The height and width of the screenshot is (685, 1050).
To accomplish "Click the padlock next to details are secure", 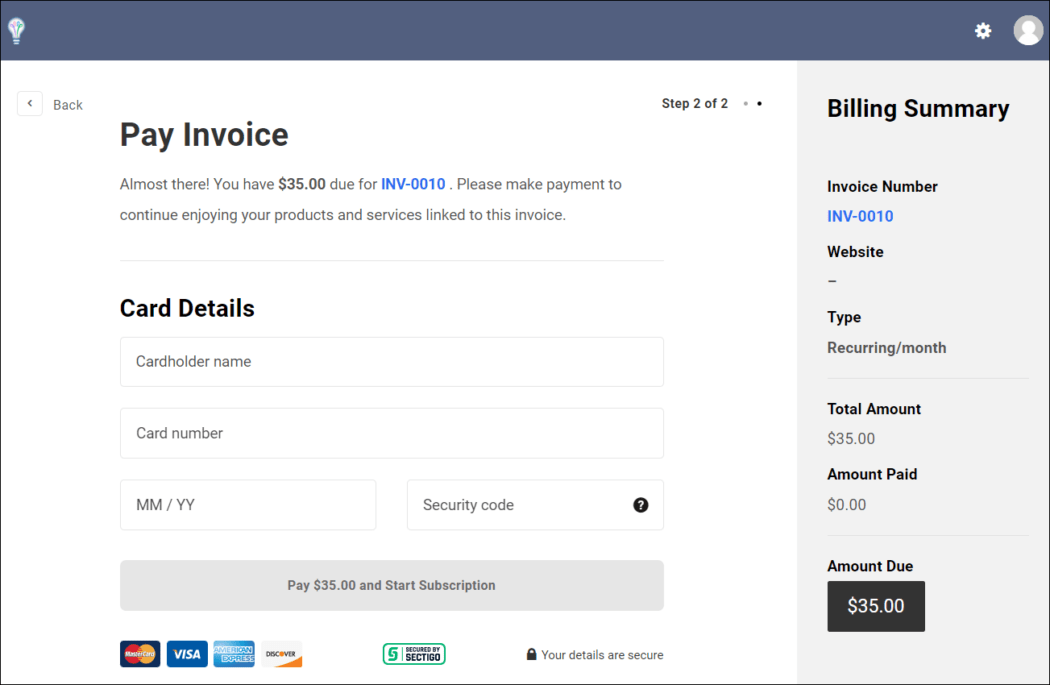I will pyautogui.click(x=531, y=654).
